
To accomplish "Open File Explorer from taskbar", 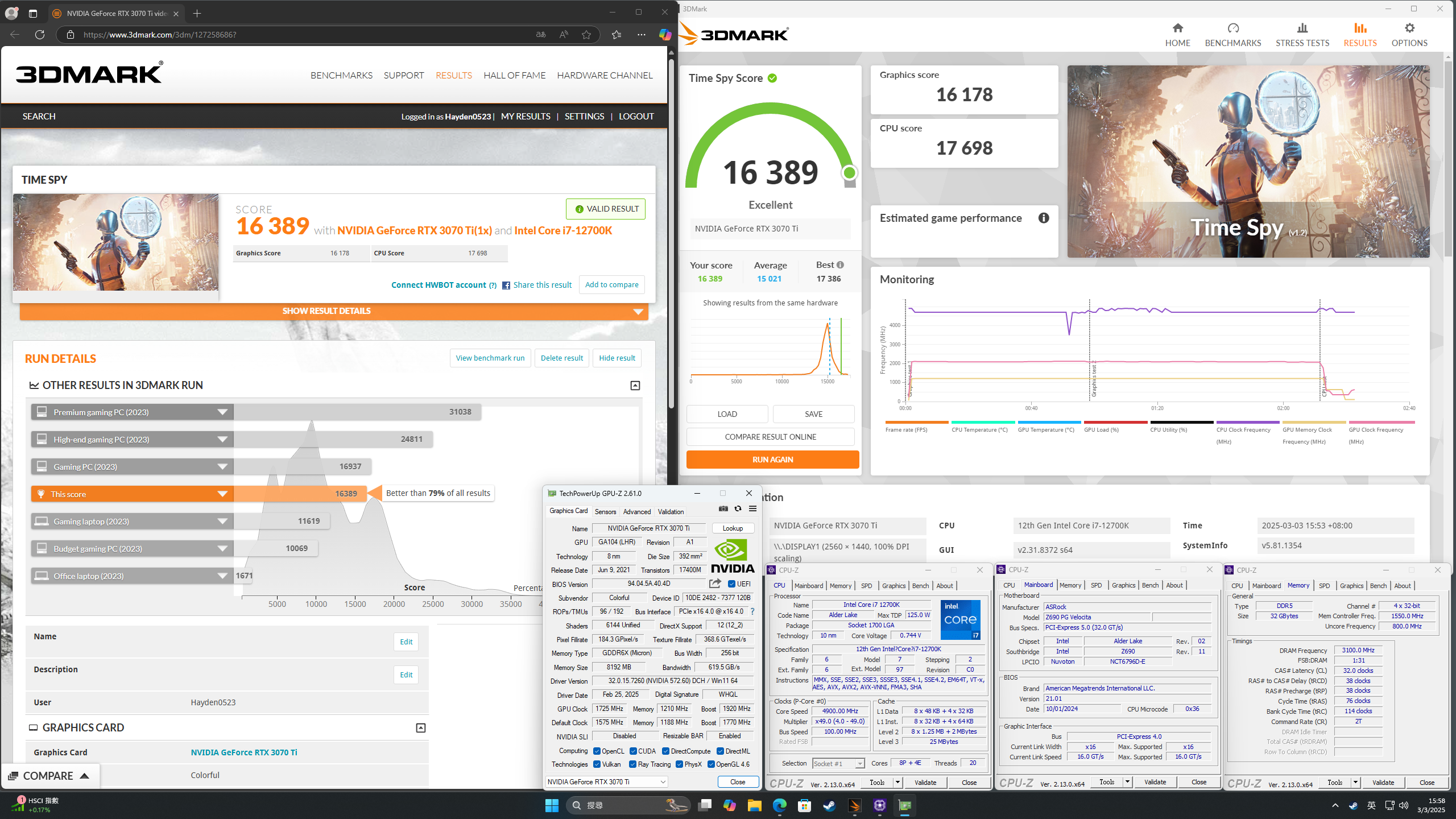I will [x=754, y=805].
